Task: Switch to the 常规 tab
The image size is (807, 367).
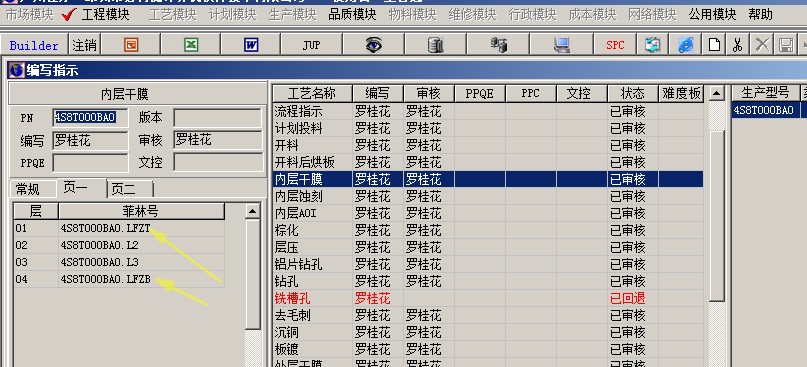Action: [x=27, y=189]
